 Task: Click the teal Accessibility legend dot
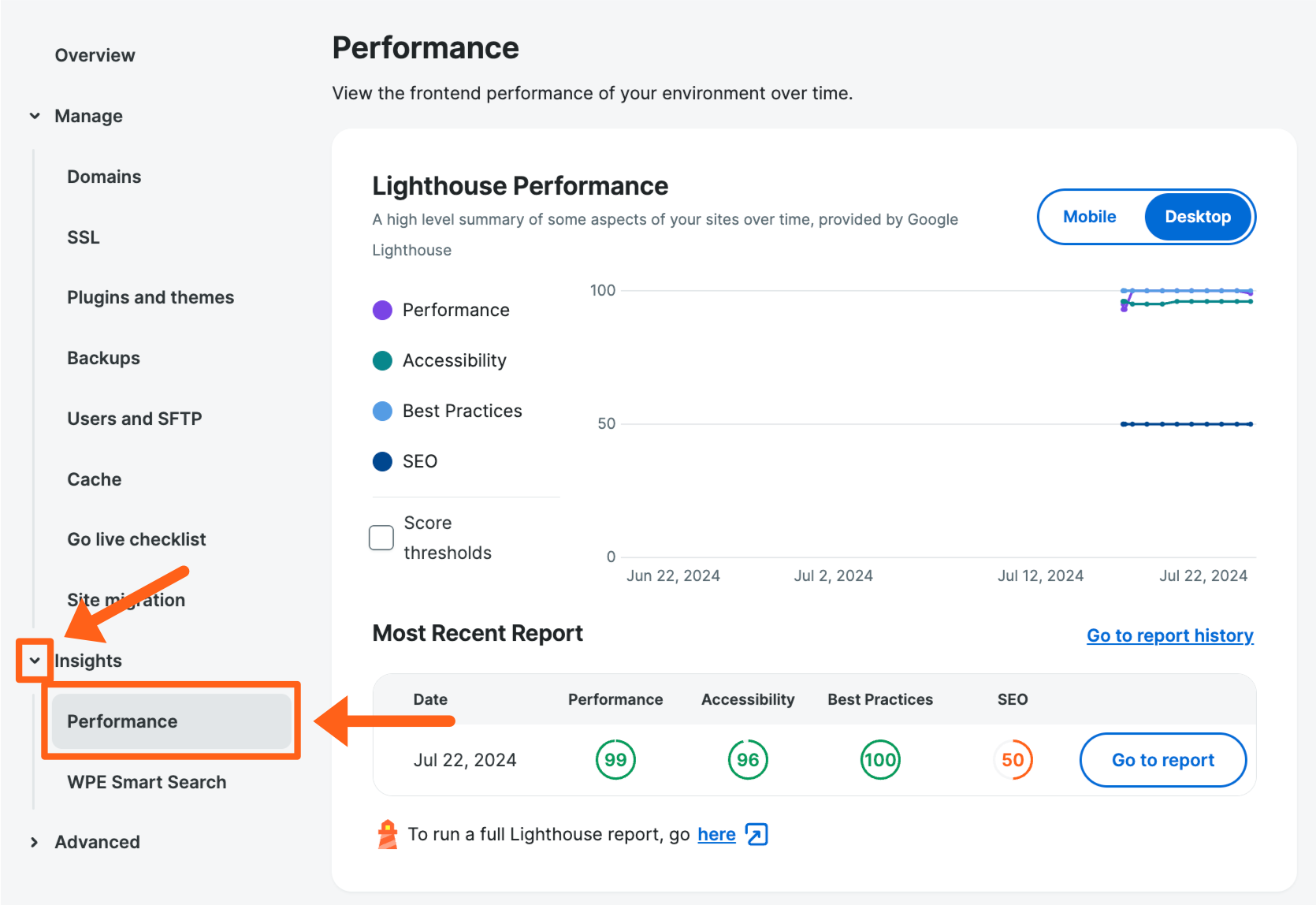tap(382, 360)
